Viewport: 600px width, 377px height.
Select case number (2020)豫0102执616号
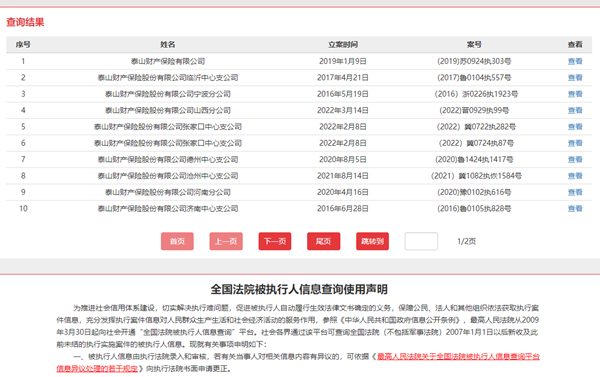coord(474,193)
